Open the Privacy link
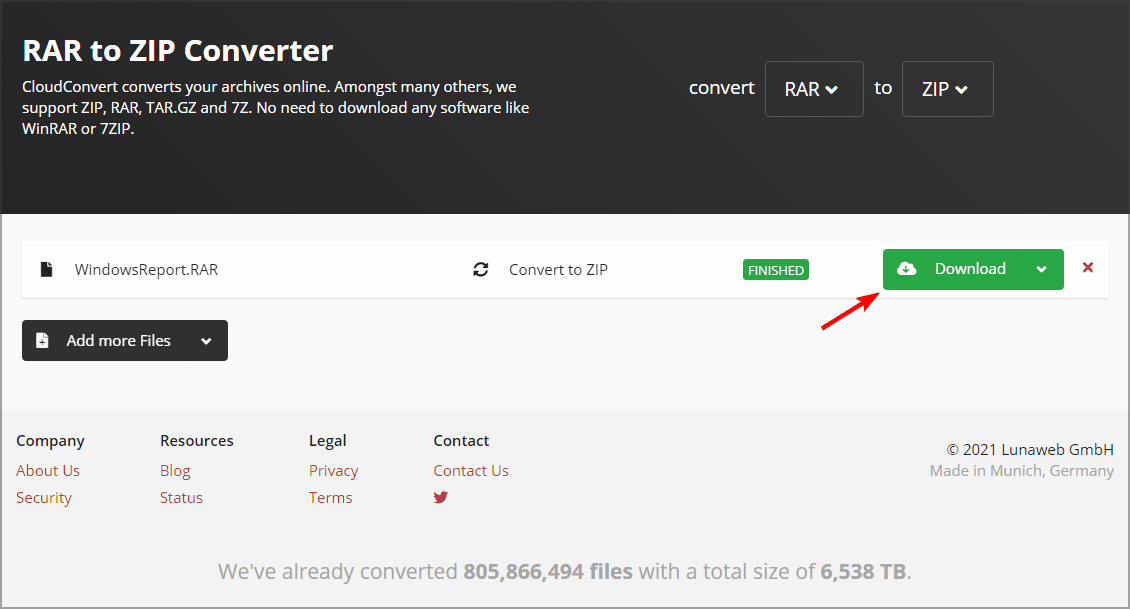This screenshot has height=609, width=1130. 334,471
